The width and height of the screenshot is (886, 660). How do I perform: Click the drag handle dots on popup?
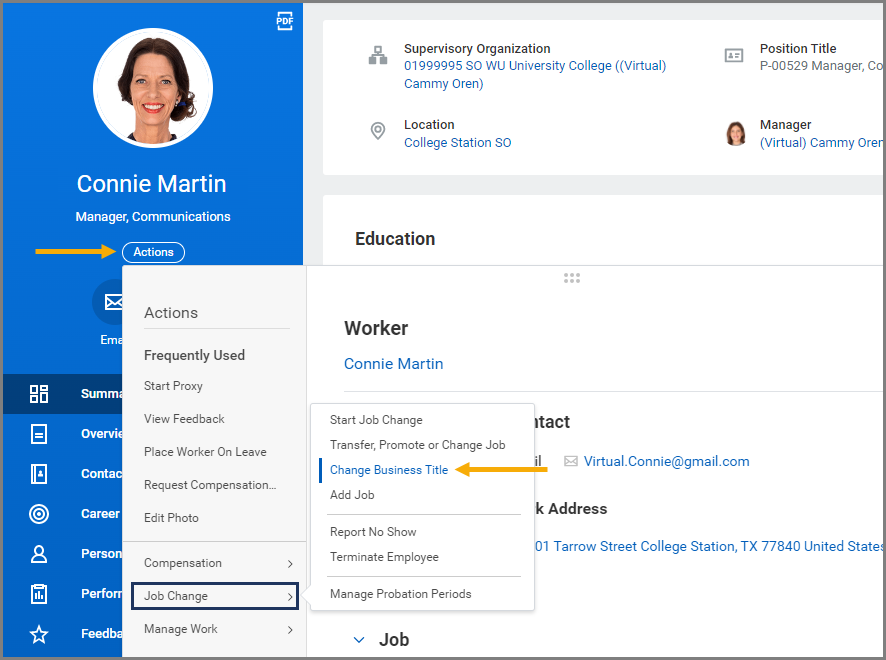tap(572, 278)
